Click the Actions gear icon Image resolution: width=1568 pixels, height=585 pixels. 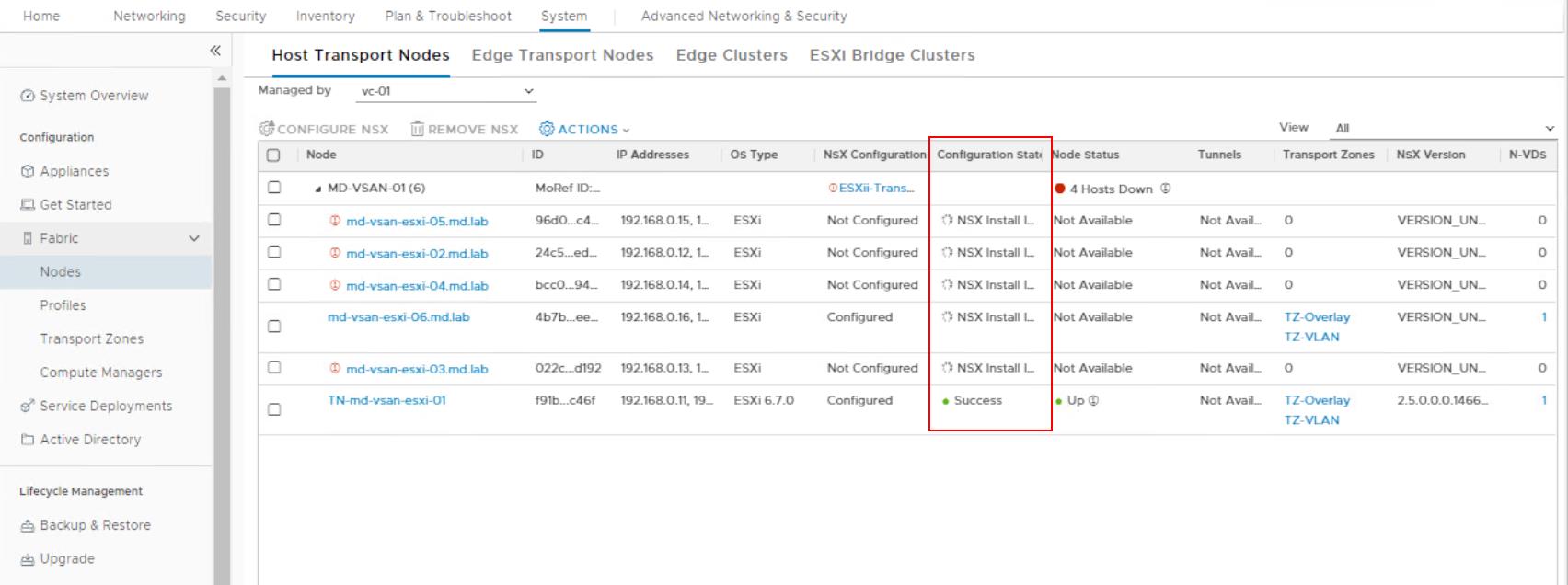pyautogui.click(x=547, y=129)
